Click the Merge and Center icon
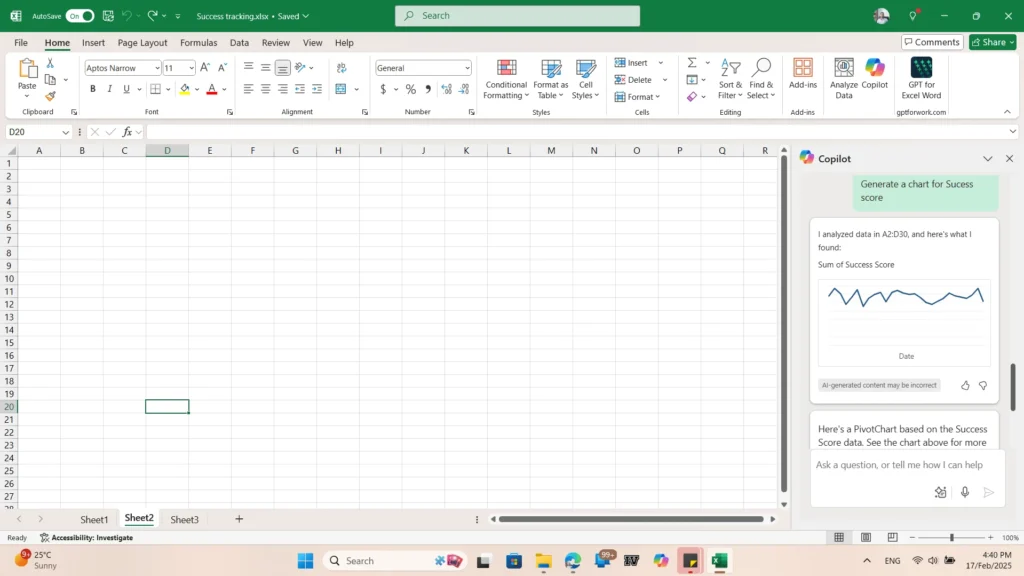 pyautogui.click(x=341, y=89)
